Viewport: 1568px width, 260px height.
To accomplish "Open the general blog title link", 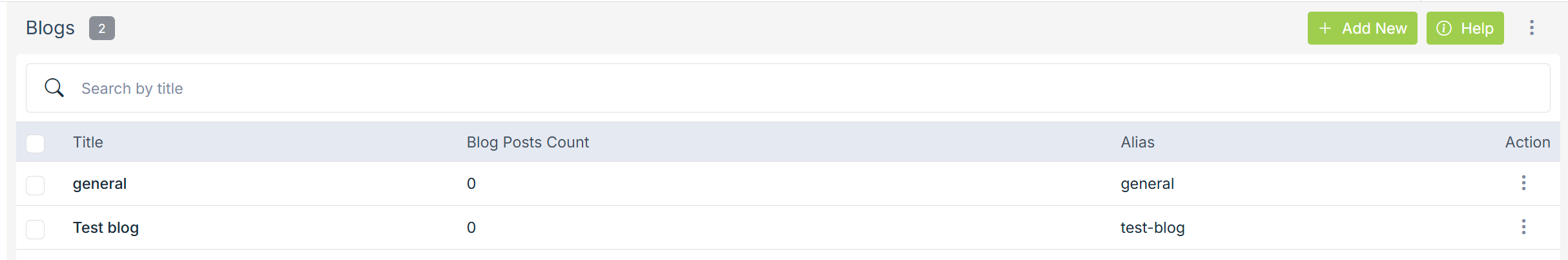I will (x=99, y=184).
